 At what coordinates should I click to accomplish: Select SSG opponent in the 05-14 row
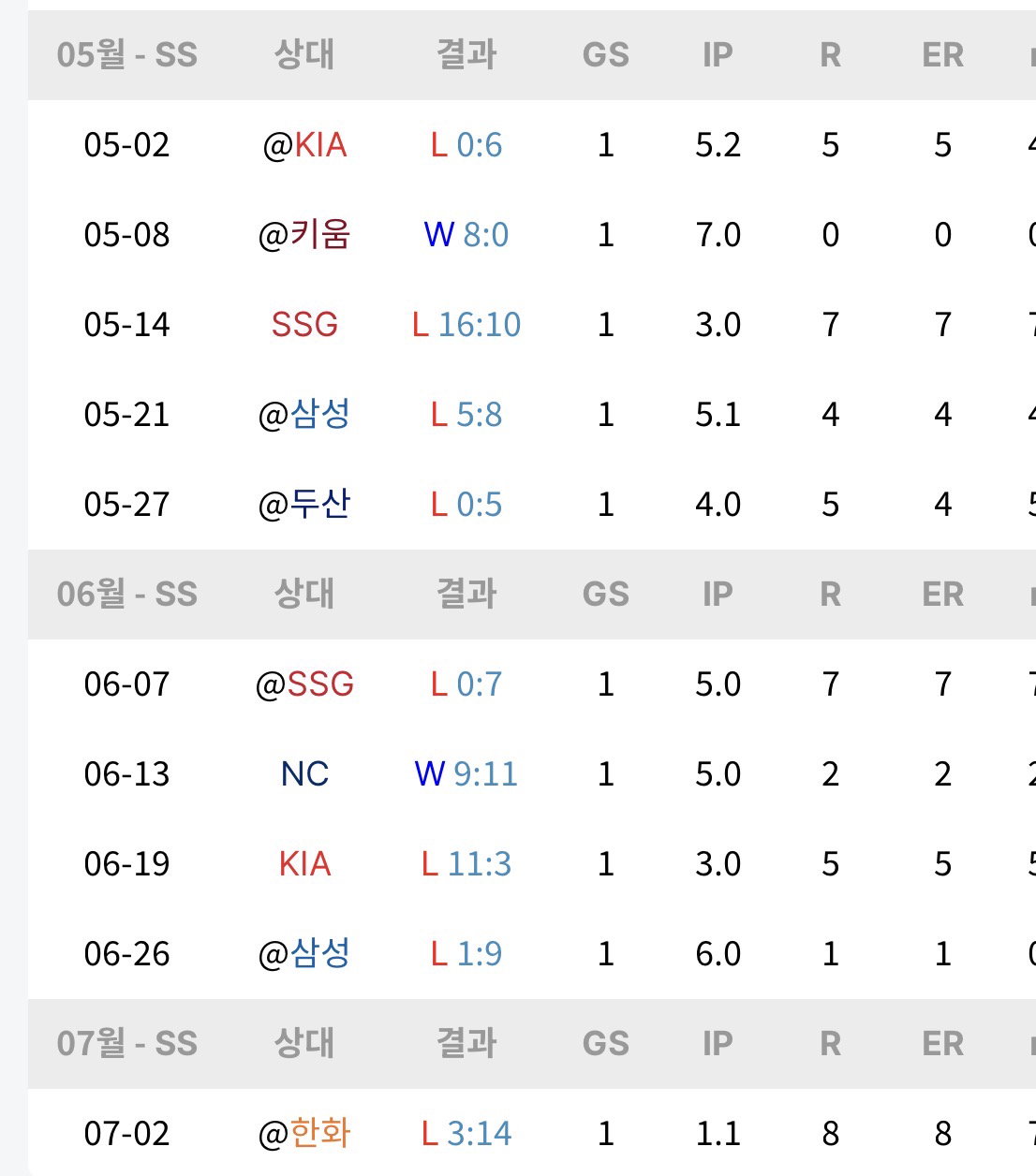tap(304, 325)
